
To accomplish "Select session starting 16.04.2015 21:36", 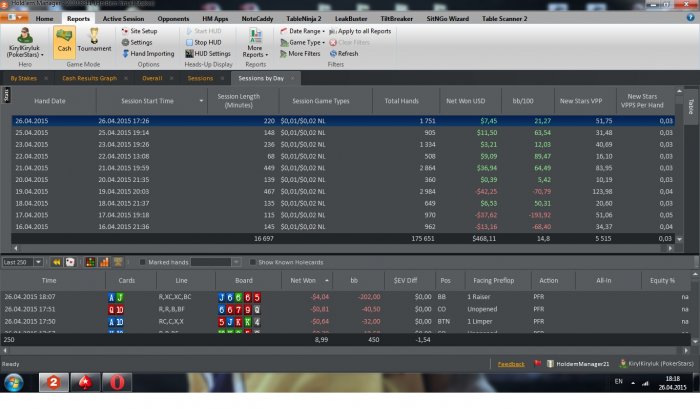I will click(x=343, y=227).
